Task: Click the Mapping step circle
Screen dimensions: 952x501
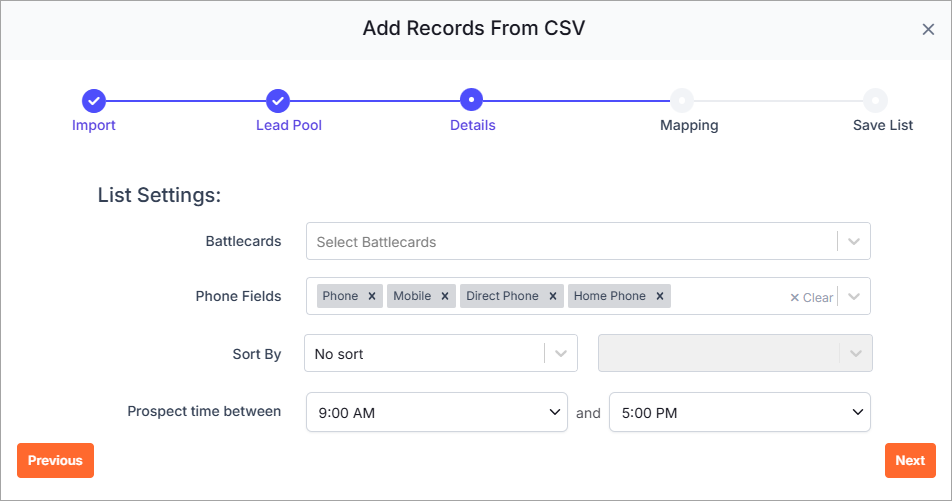Action: (x=682, y=100)
